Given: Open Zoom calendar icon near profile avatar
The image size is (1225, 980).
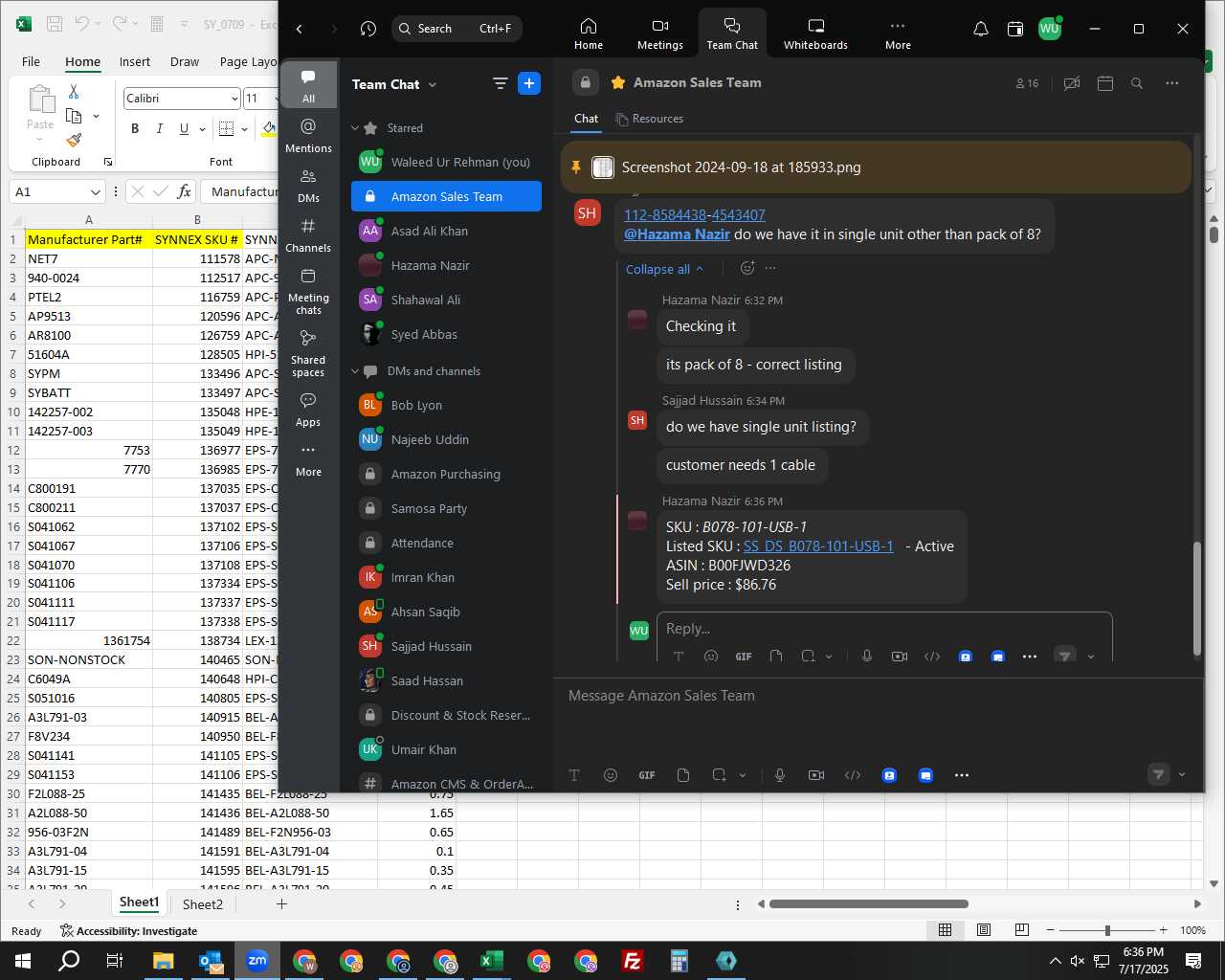Looking at the screenshot, I should [x=1015, y=29].
